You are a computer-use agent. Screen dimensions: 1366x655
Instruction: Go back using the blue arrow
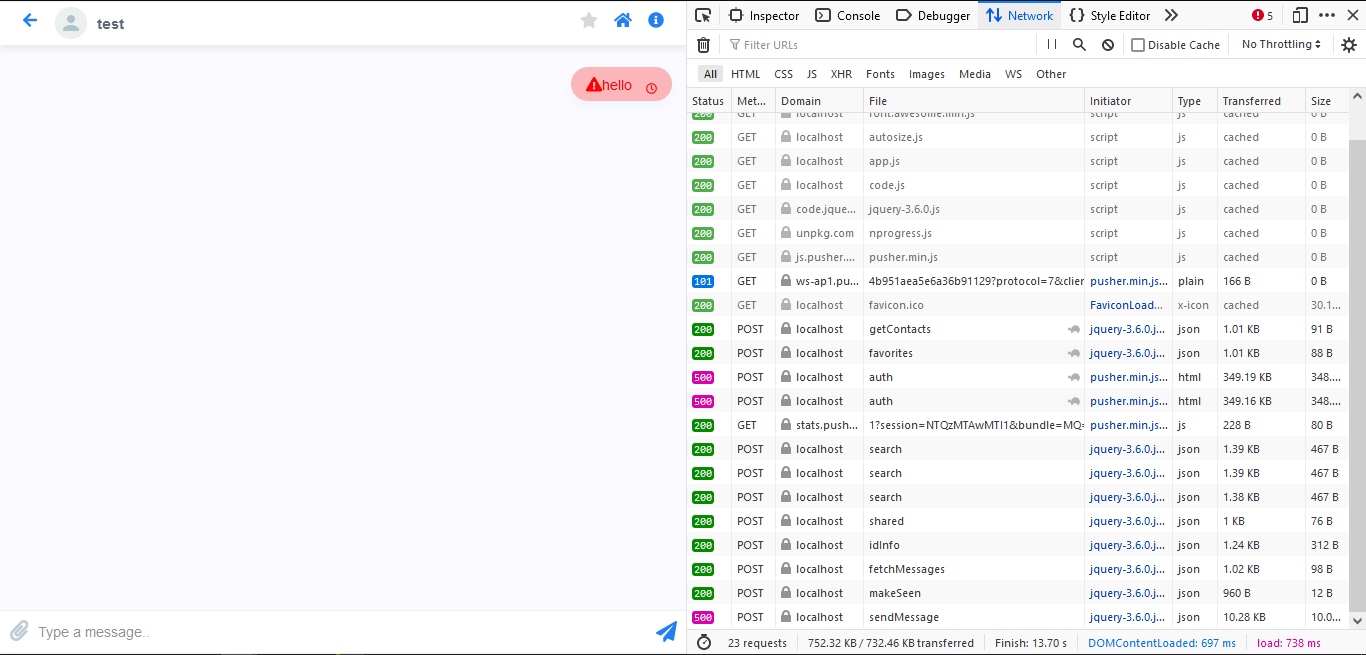click(x=29, y=20)
